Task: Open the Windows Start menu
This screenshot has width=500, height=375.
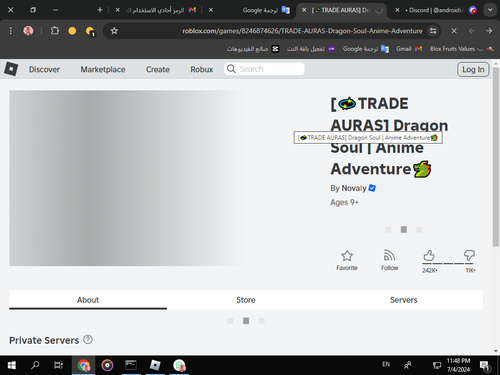Action: click(x=11, y=365)
